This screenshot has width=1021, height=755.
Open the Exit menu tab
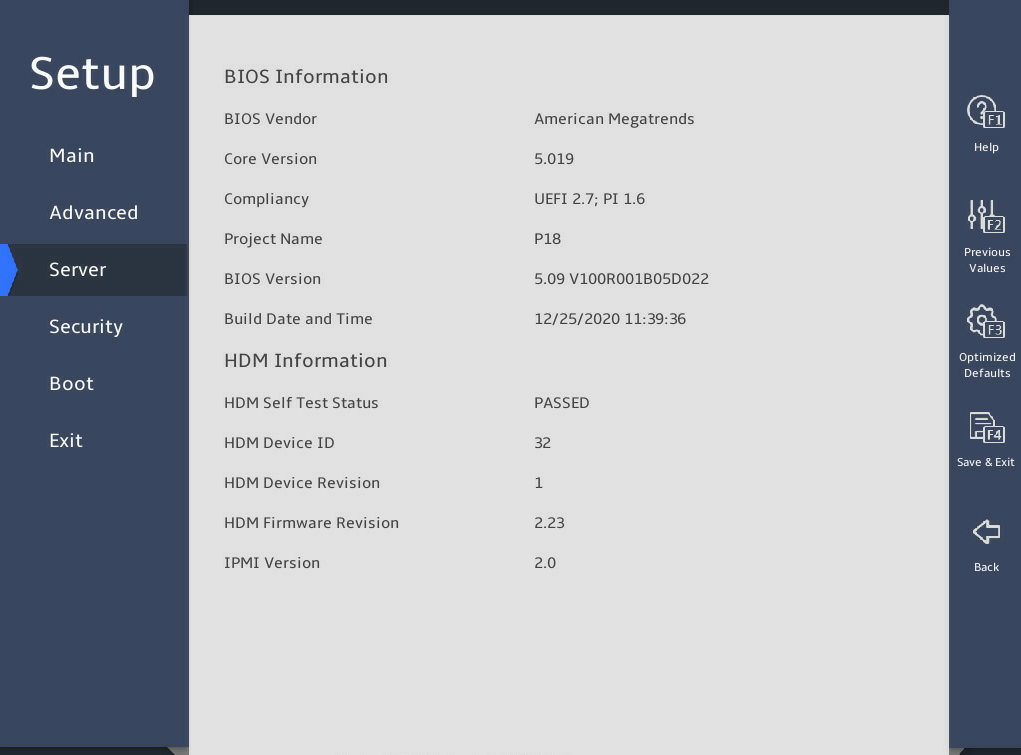(66, 441)
